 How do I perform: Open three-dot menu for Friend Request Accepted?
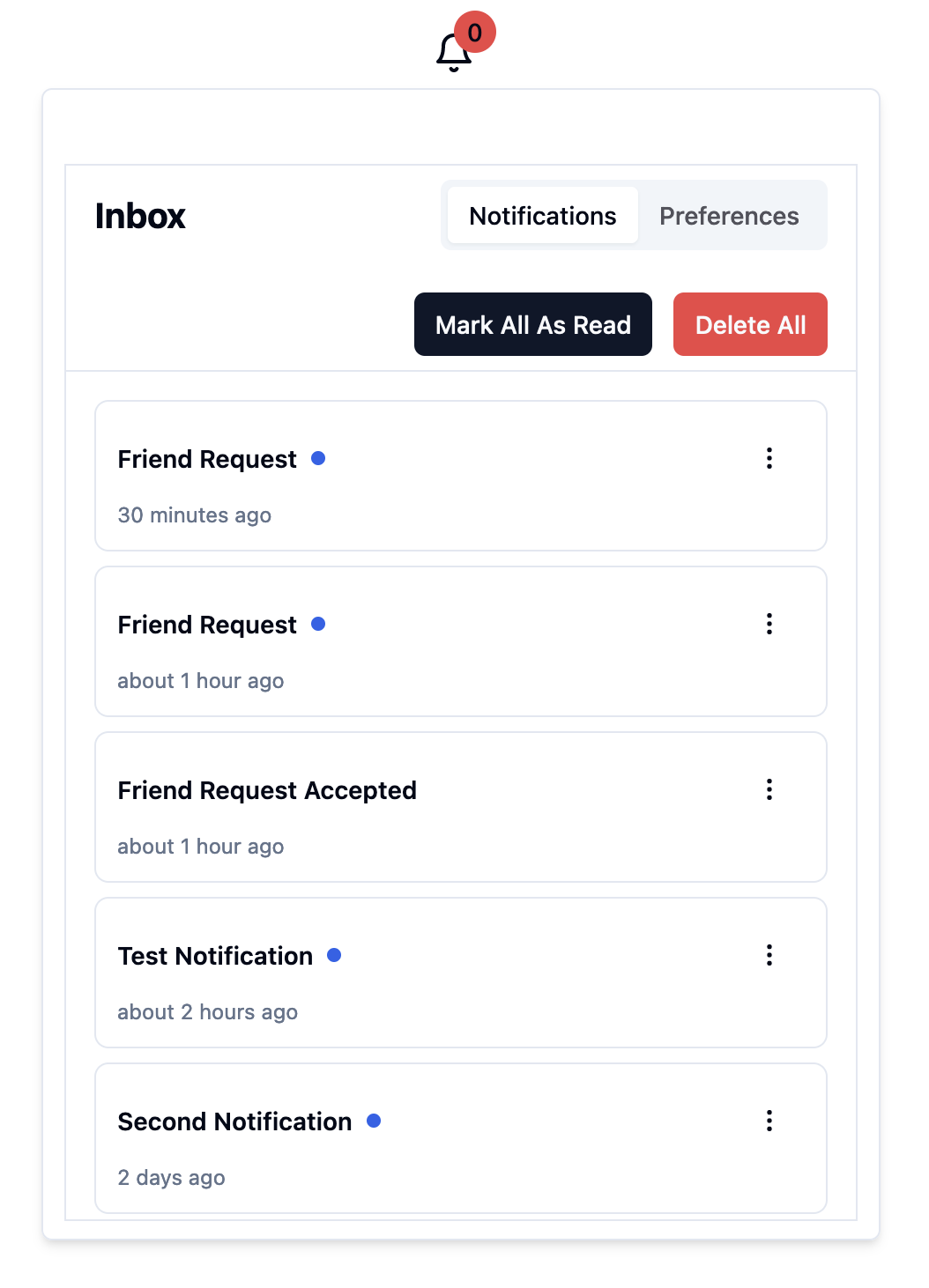point(769,789)
